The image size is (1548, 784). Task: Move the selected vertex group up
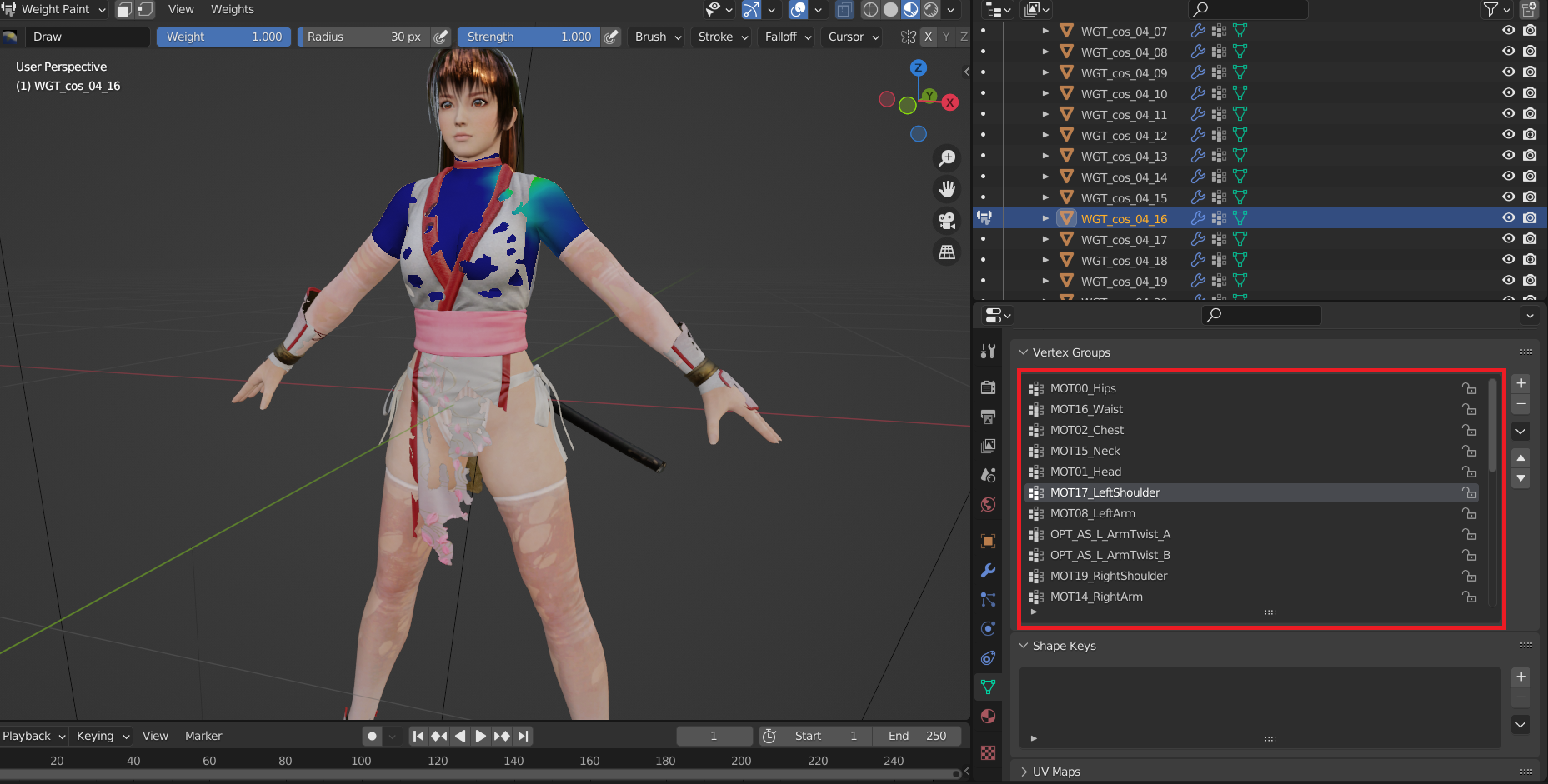point(1521,458)
